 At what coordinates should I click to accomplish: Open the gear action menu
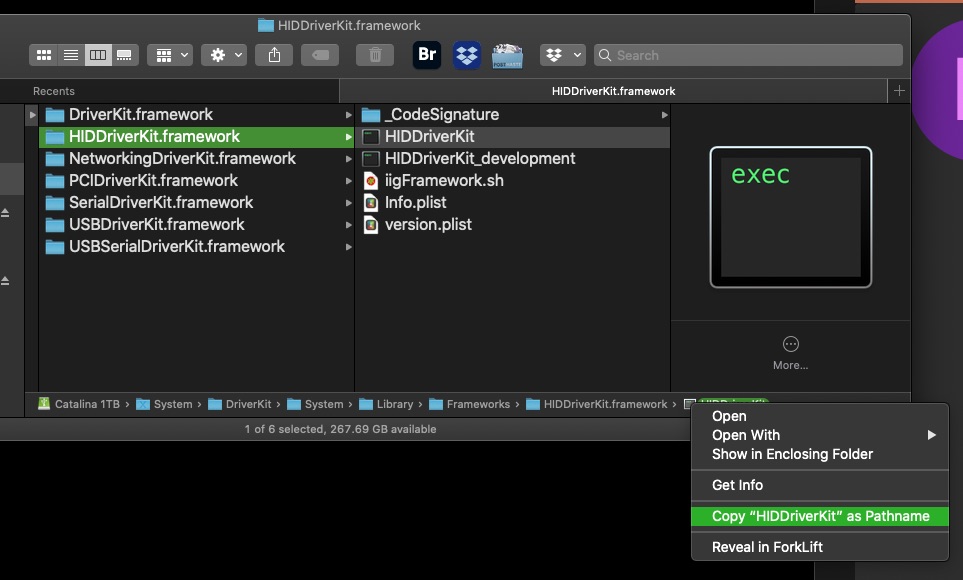pyautogui.click(x=224, y=55)
